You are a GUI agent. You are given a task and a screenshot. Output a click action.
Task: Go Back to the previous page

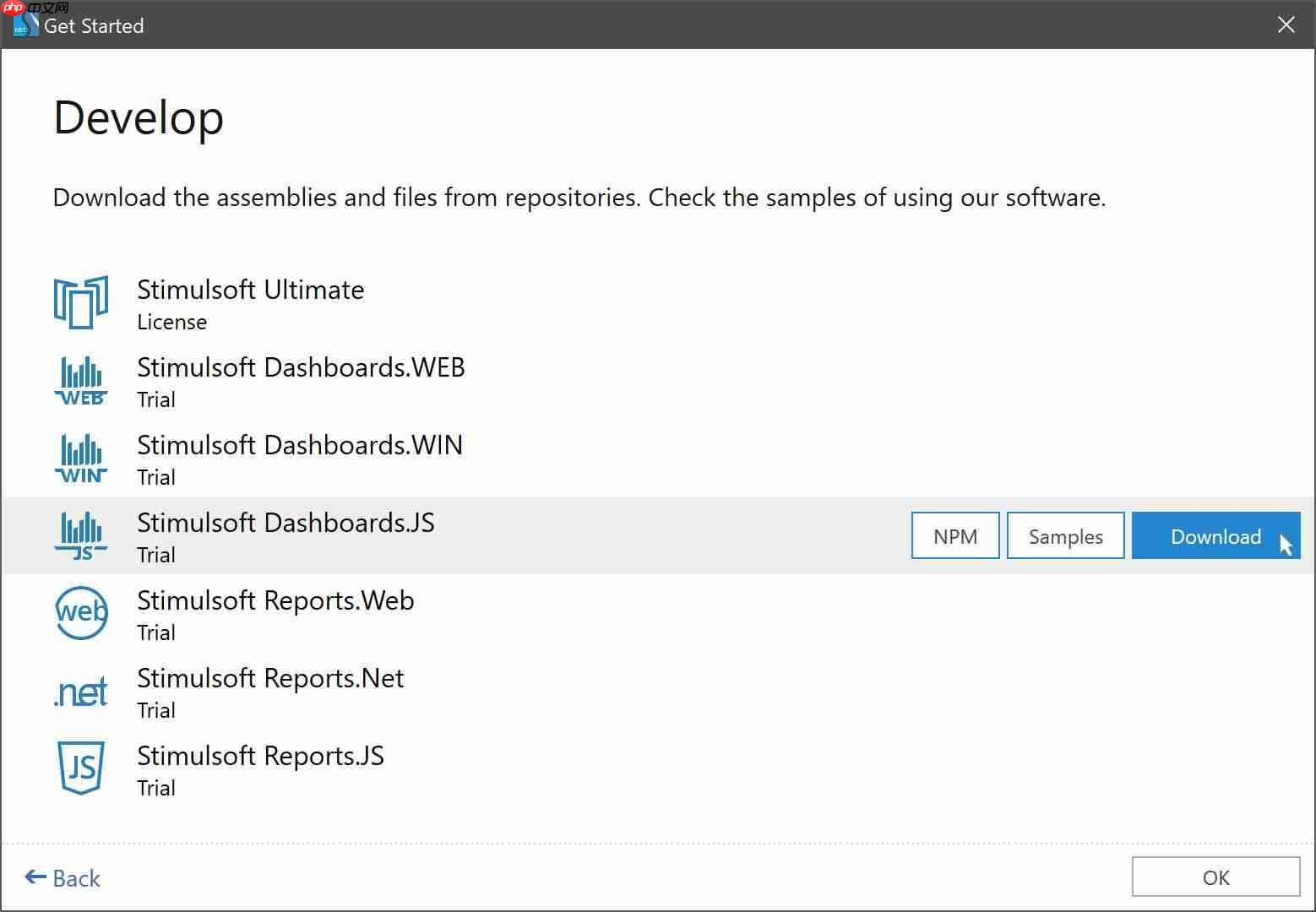63,878
